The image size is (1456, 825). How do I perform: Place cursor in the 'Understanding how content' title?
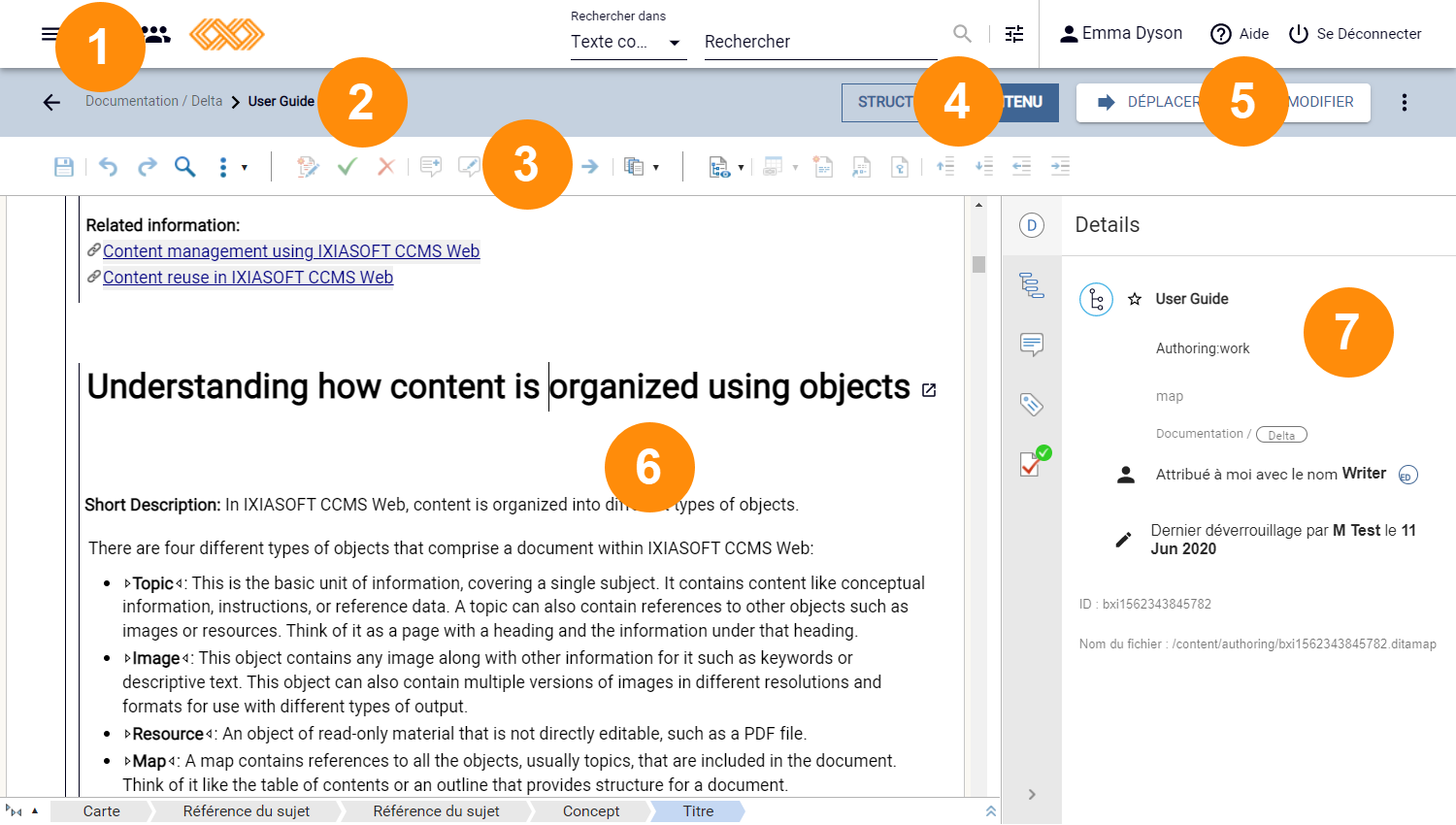(x=498, y=386)
